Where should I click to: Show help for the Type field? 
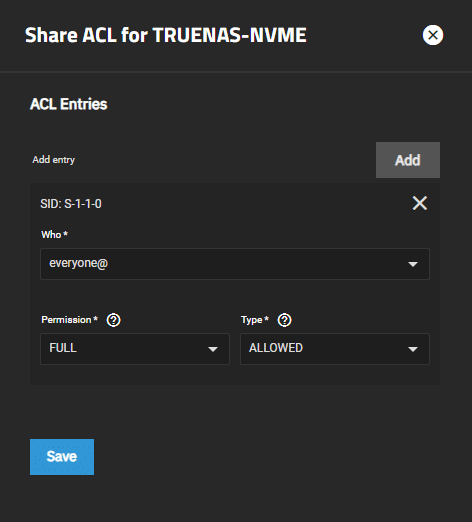[284, 320]
